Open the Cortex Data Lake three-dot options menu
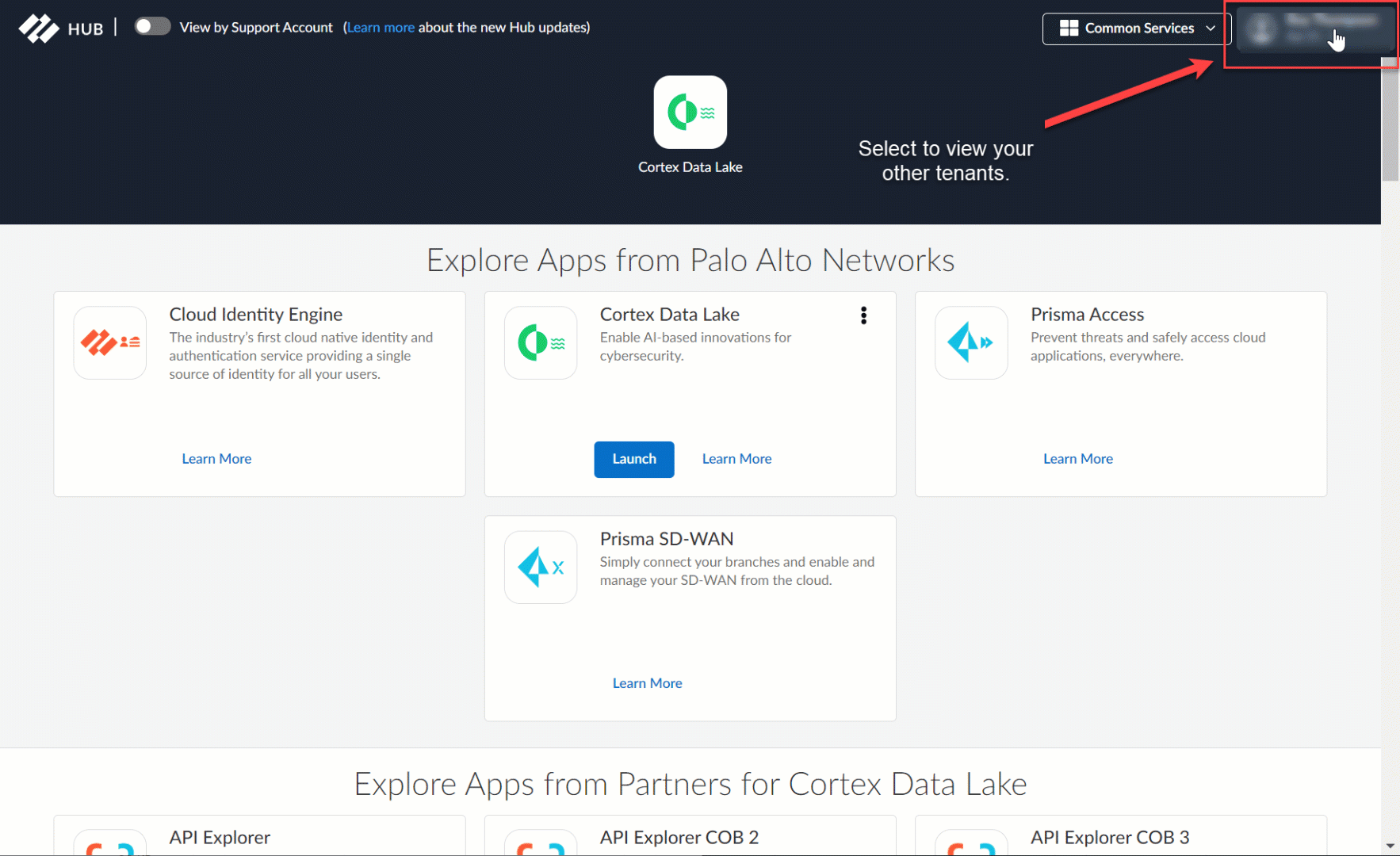1400x856 pixels. click(x=863, y=315)
